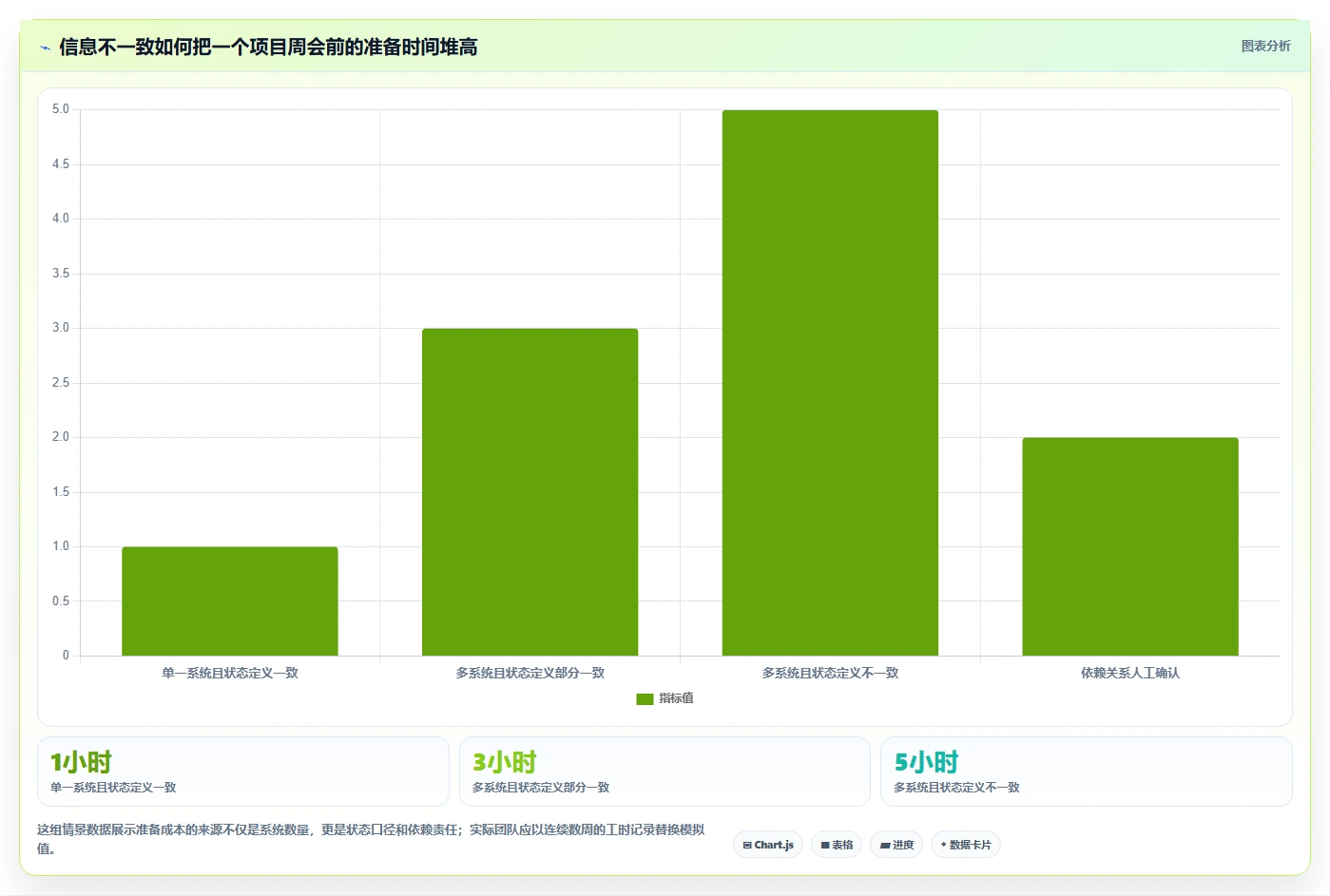Click the x-axis label 依赖关系人工确认
Viewport: 1330px width, 896px height.
click(1130, 673)
